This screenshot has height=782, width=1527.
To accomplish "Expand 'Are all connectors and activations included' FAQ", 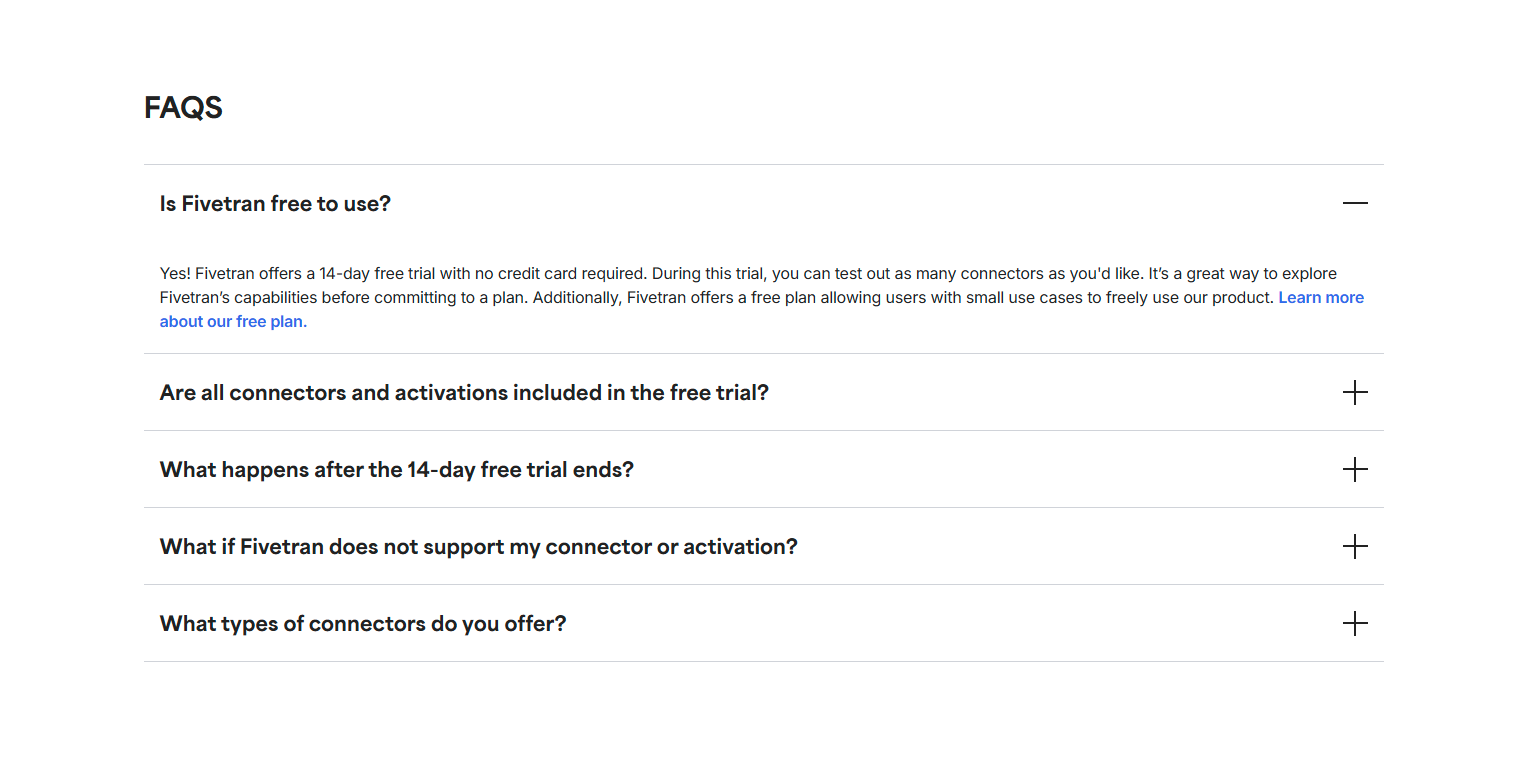I will pos(463,392).
